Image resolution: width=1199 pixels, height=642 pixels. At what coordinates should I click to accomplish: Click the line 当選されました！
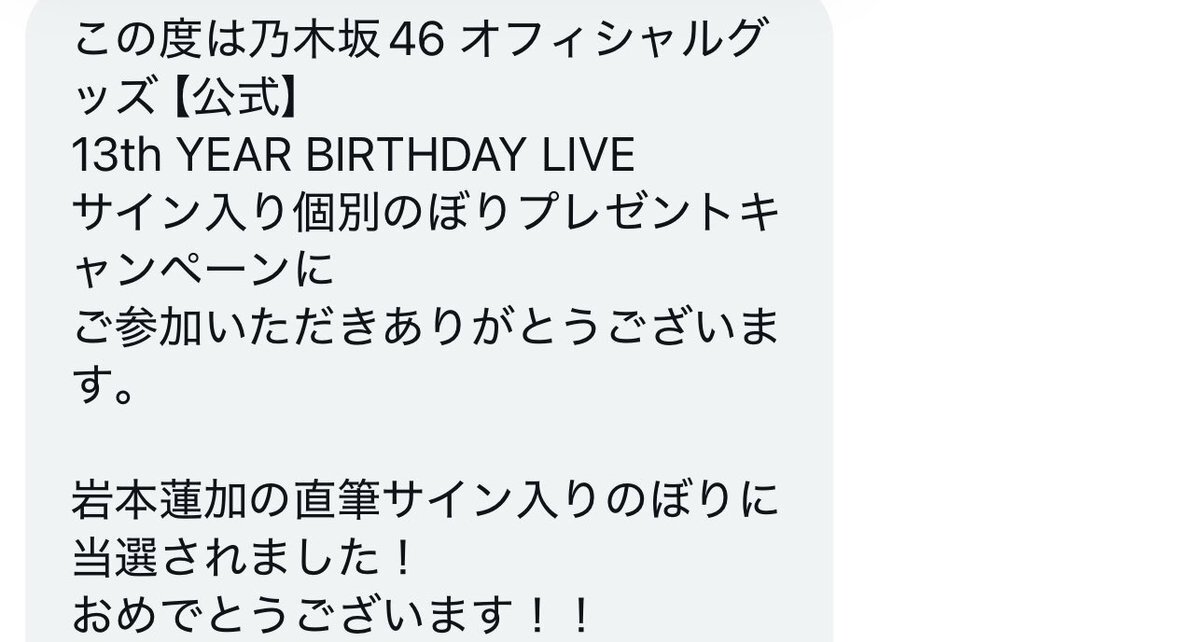tap(243, 557)
